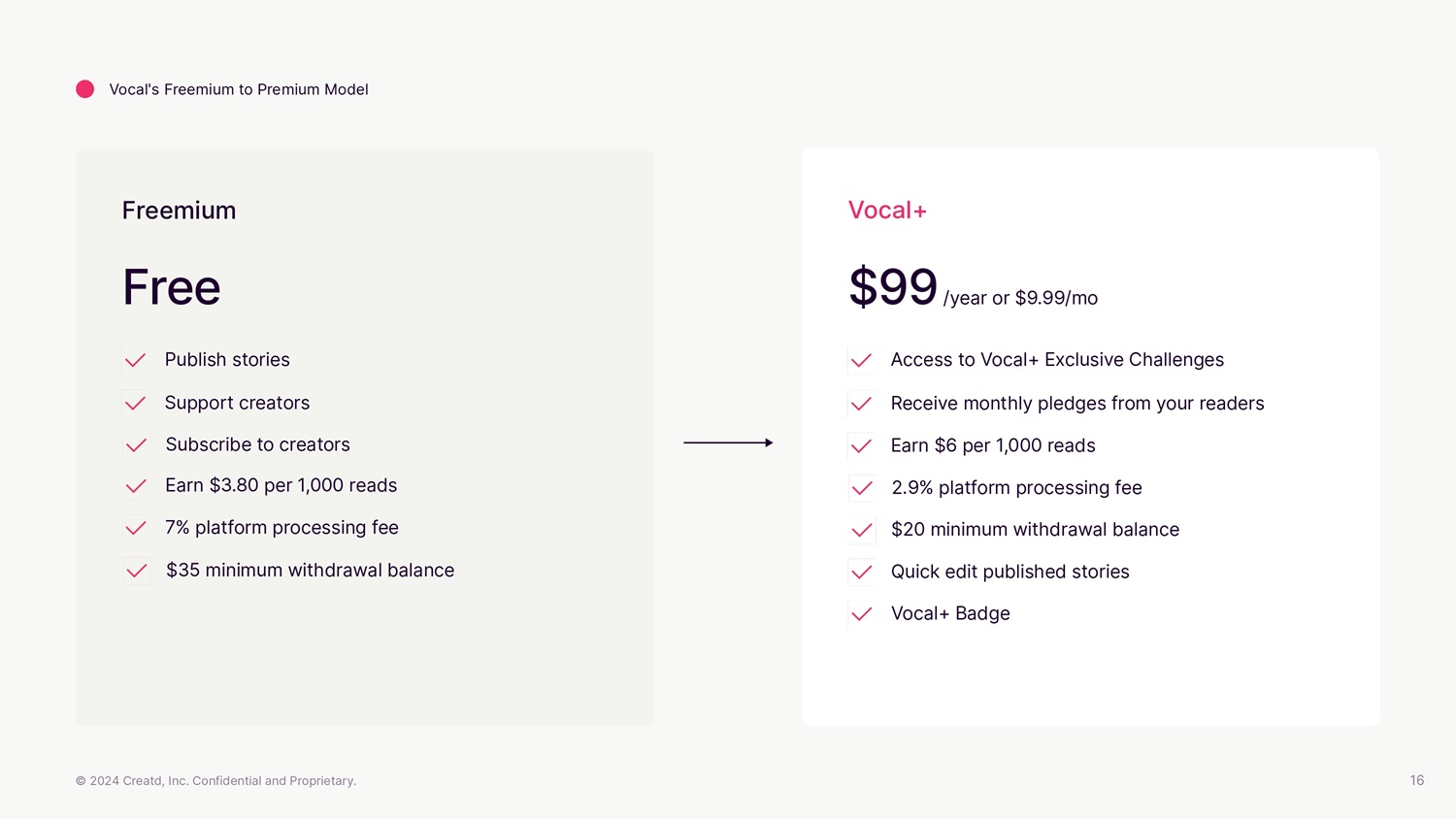Select the large Free price text

point(172,287)
